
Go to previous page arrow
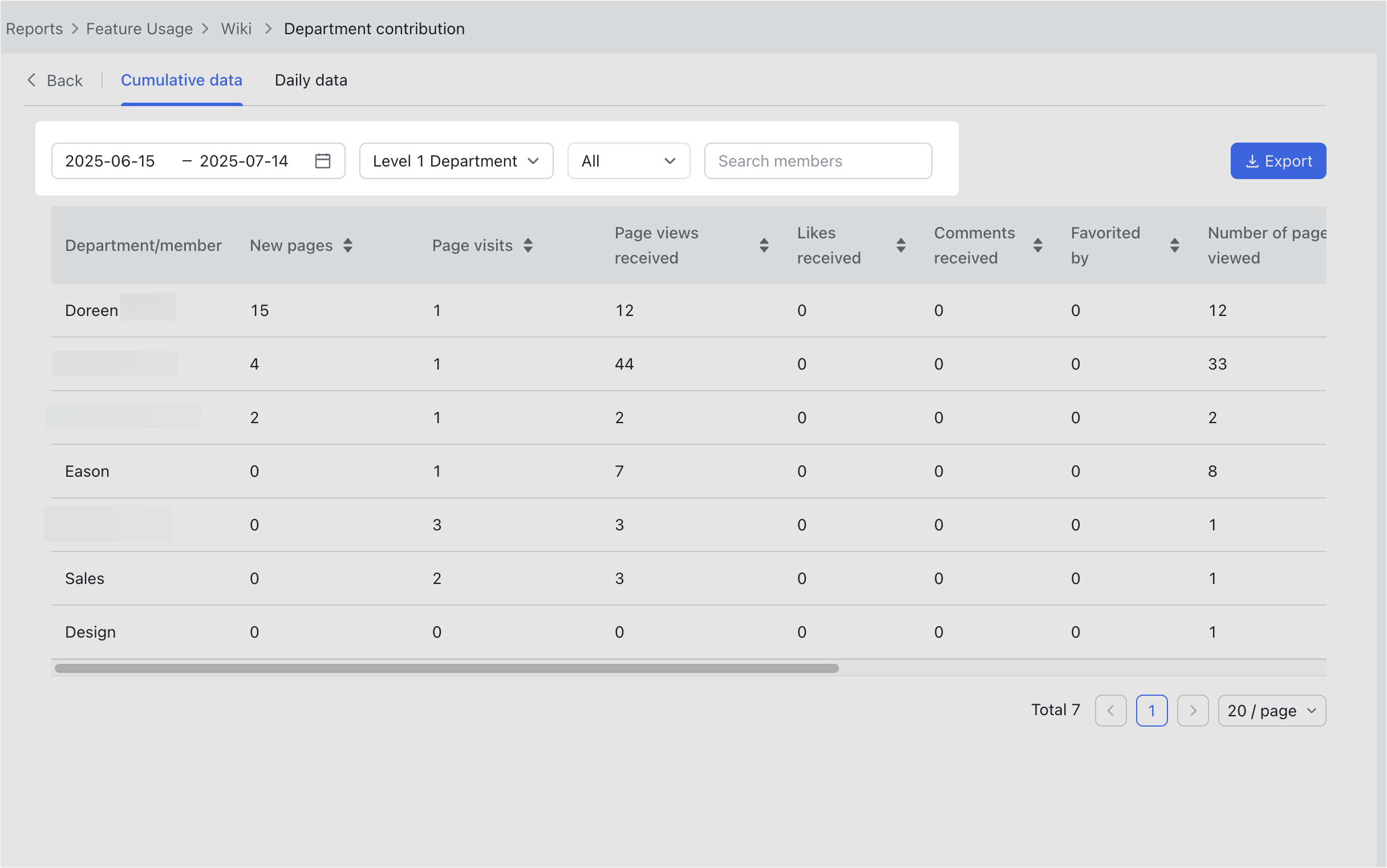point(1110,711)
